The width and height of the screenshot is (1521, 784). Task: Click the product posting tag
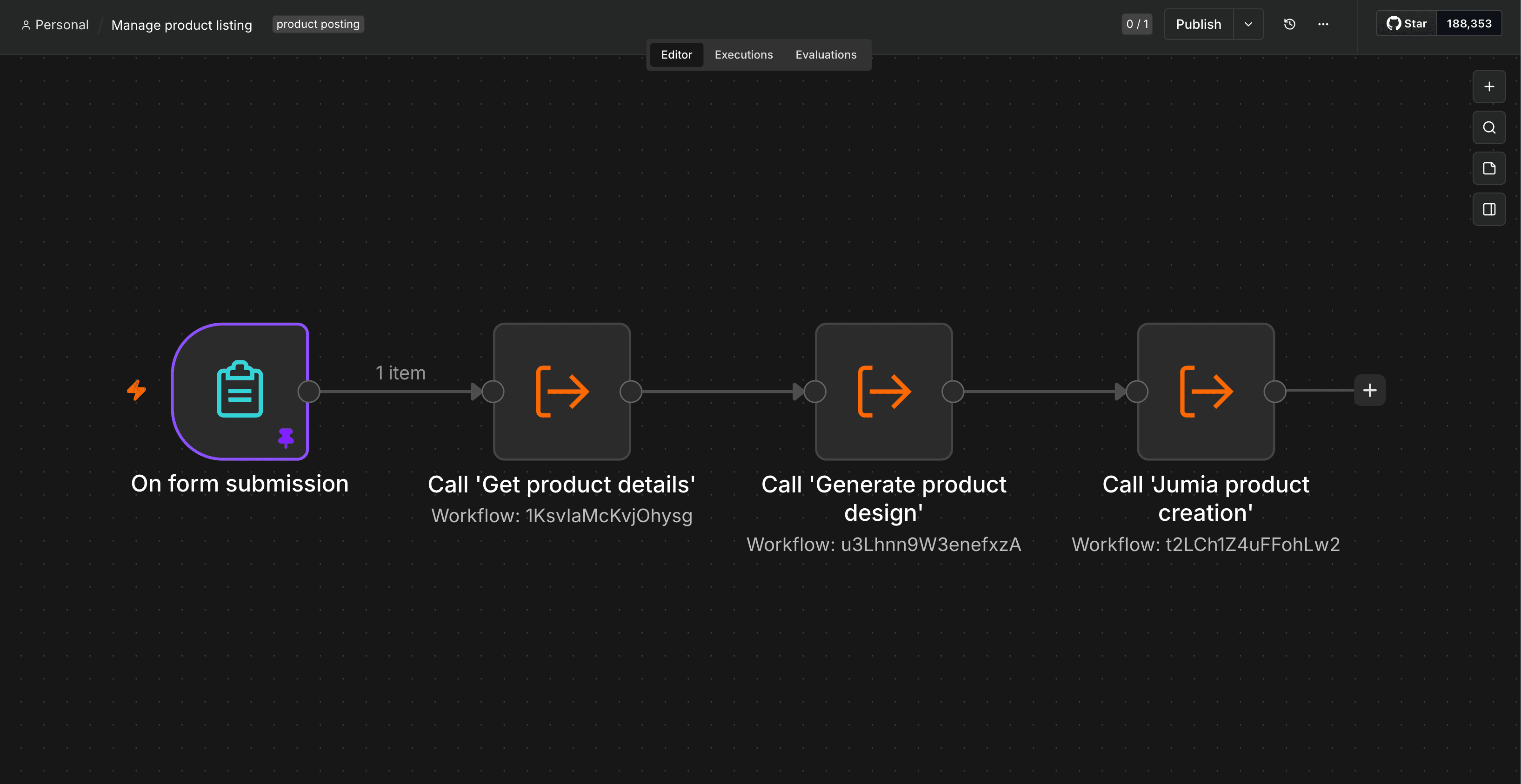point(318,24)
